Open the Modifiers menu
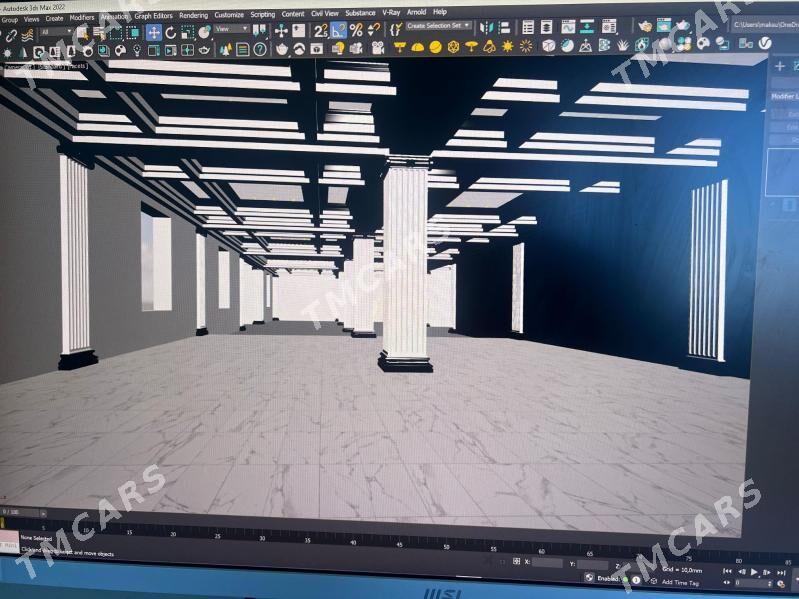This screenshot has height=599, width=799. coord(82,18)
